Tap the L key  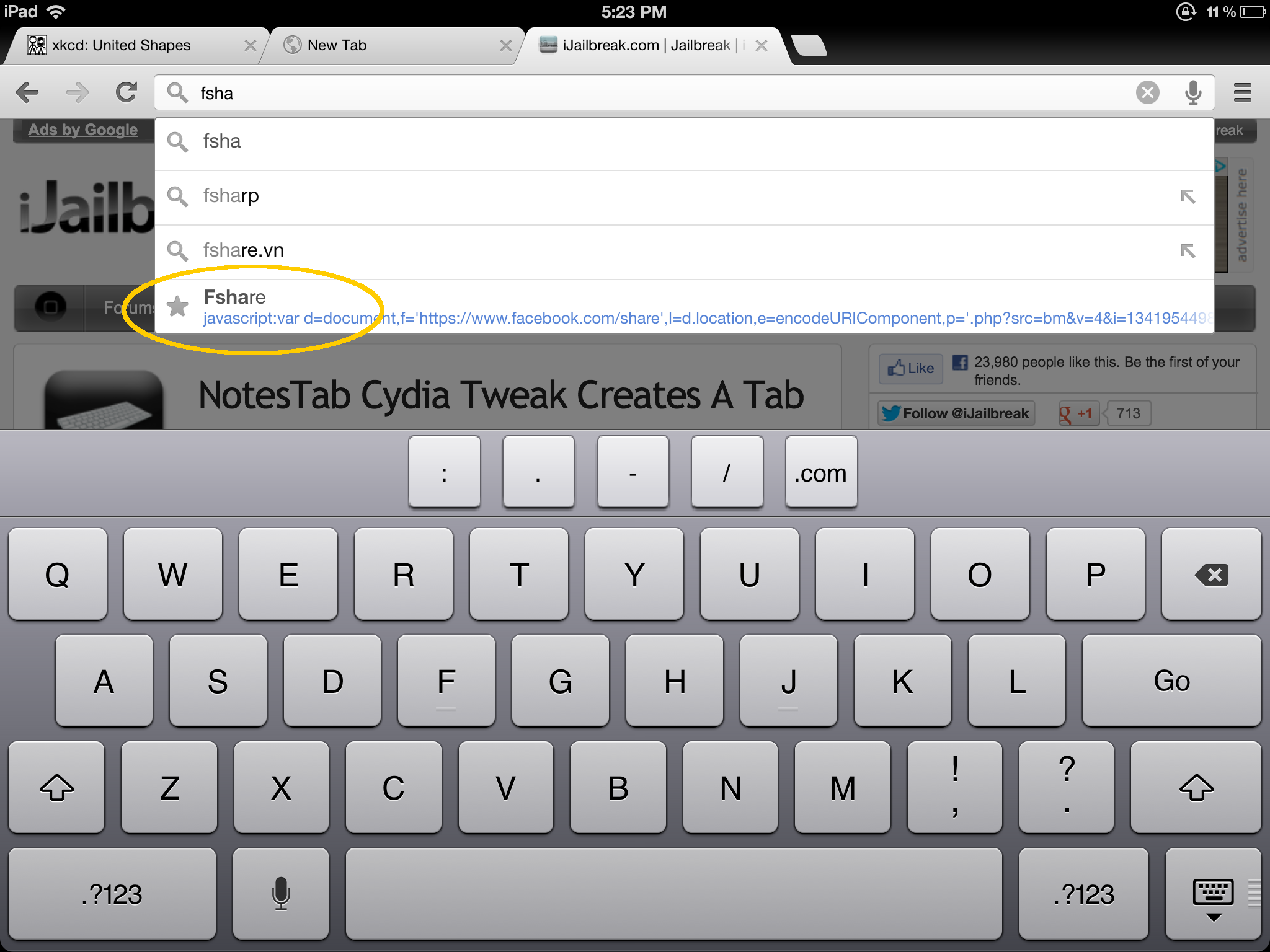click(1017, 681)
